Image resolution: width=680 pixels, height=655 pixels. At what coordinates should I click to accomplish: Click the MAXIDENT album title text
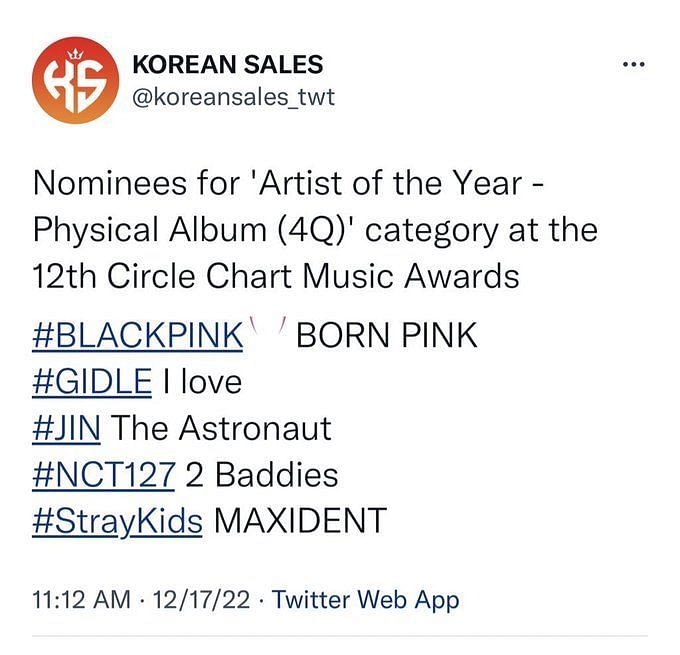pyautogui.click(x=300, y=520)
